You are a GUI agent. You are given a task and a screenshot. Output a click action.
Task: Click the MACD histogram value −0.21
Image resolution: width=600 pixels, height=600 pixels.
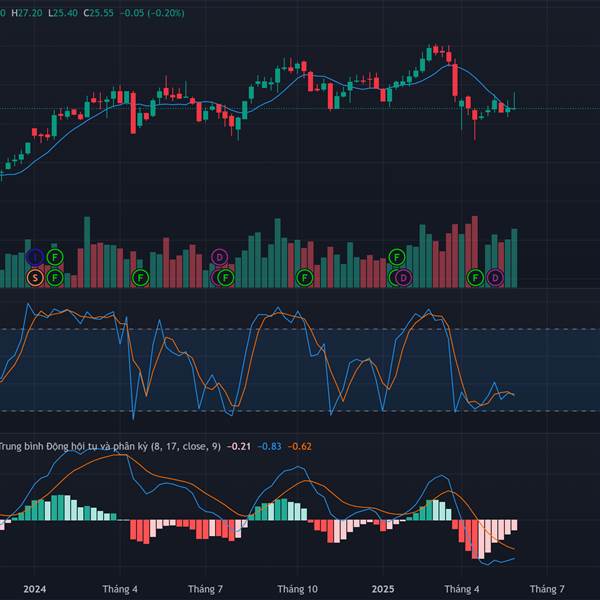tap(239, 447)
